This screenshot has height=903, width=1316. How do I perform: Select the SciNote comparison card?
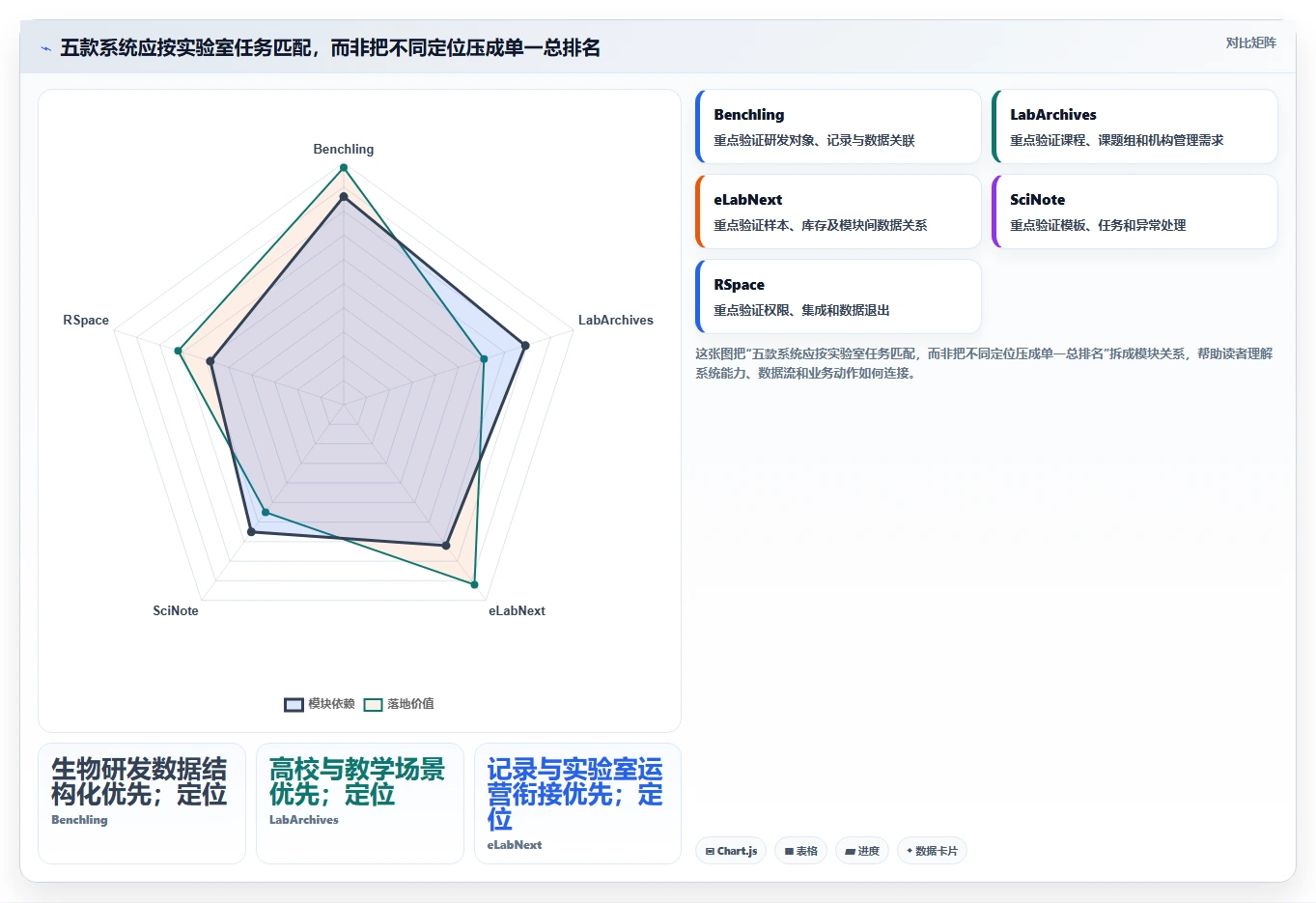pyautogui.click(x=1134, y=212)
